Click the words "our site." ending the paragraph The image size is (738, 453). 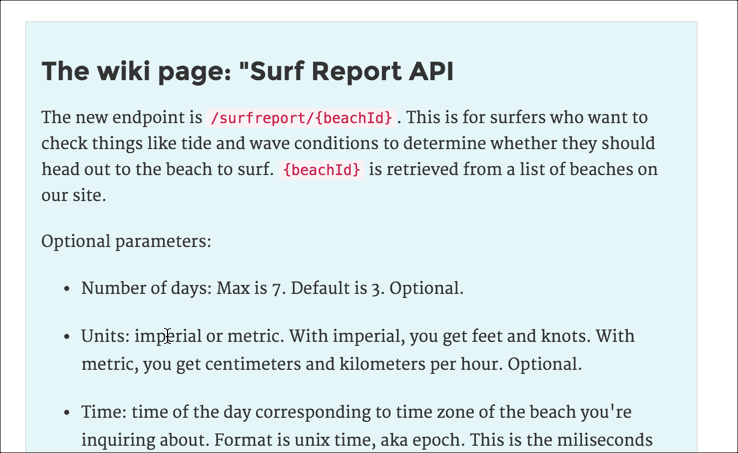(73, 195)
